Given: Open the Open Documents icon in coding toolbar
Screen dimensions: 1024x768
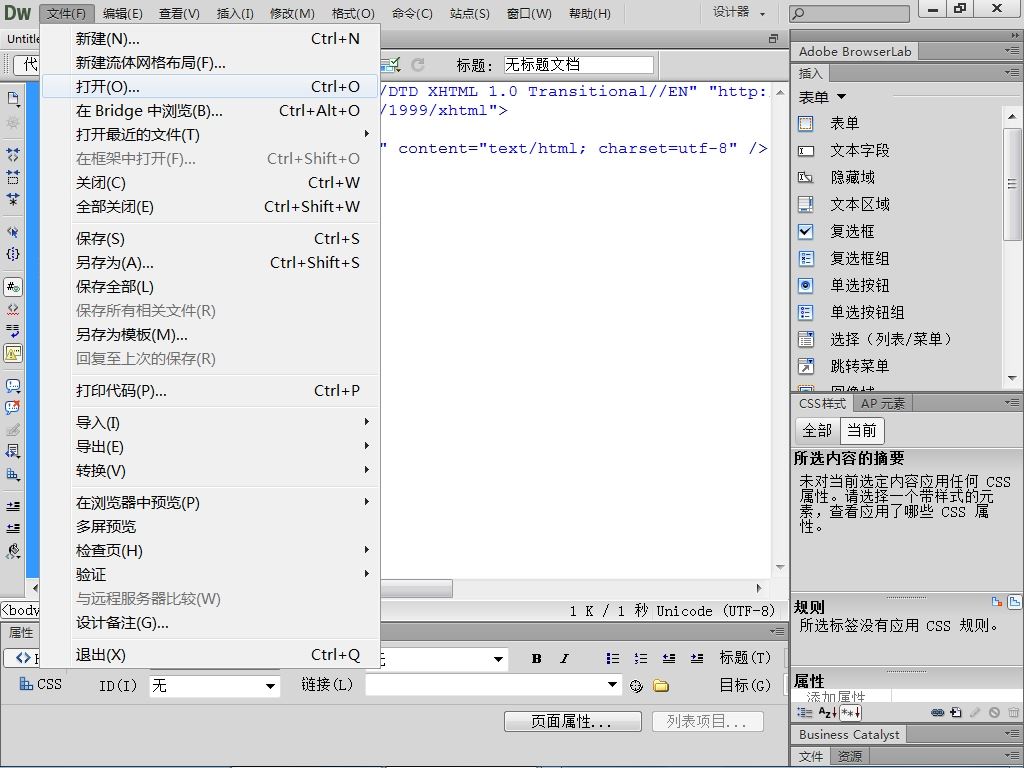Looking at the screenshot, I should click(x=13, y=99).
